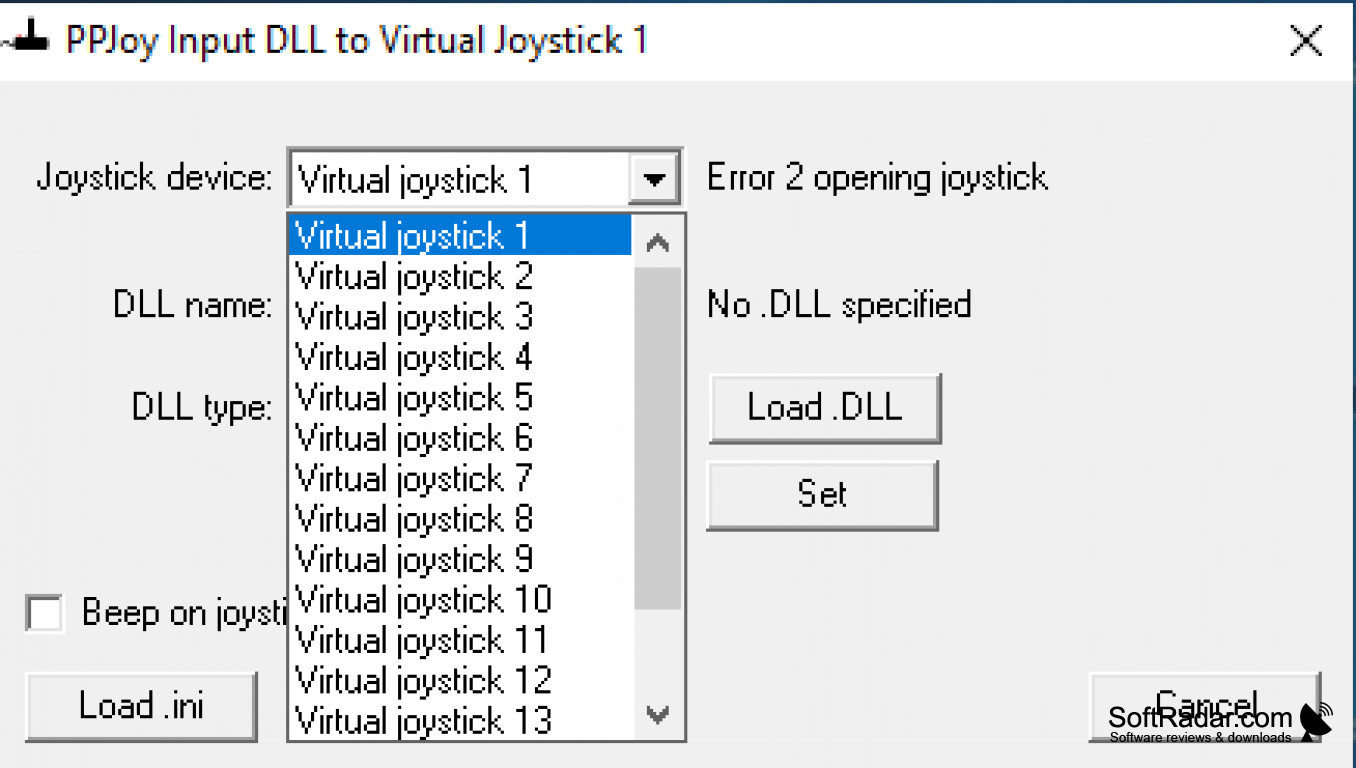Click the Cancel button
Screen dimensions: 1356x768
(x=1205, y=706)
